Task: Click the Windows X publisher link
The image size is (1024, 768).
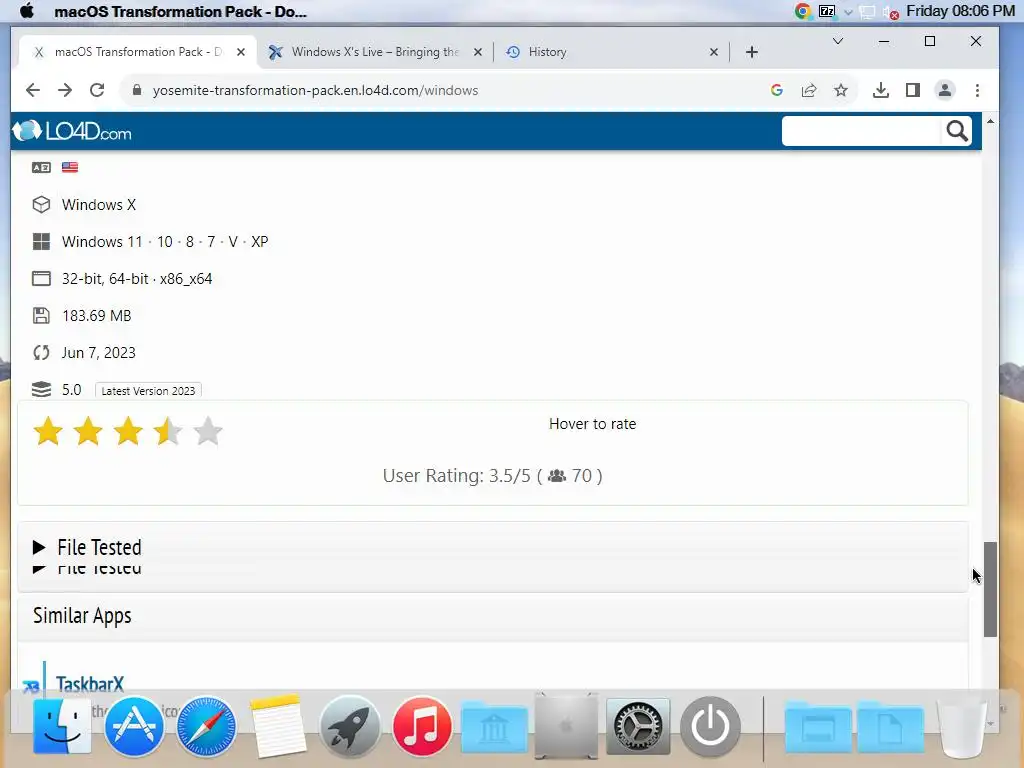Action: (x=99, y=204)
